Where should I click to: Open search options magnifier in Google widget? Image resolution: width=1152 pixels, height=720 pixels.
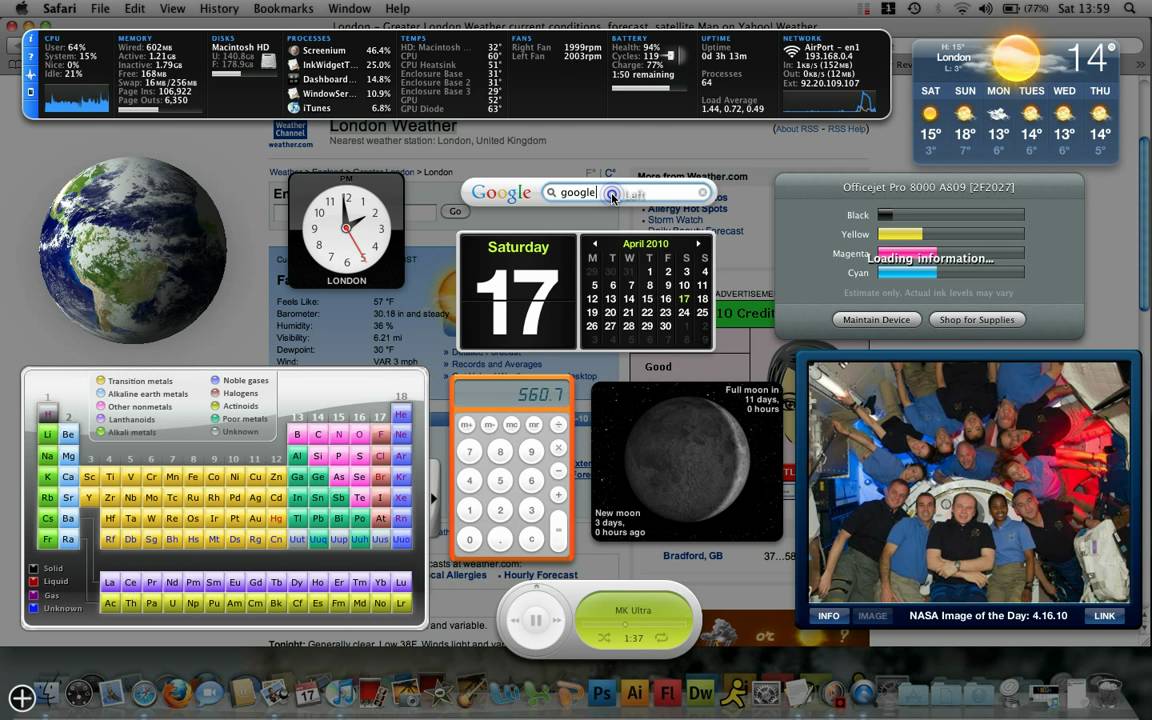pos(551,192)
